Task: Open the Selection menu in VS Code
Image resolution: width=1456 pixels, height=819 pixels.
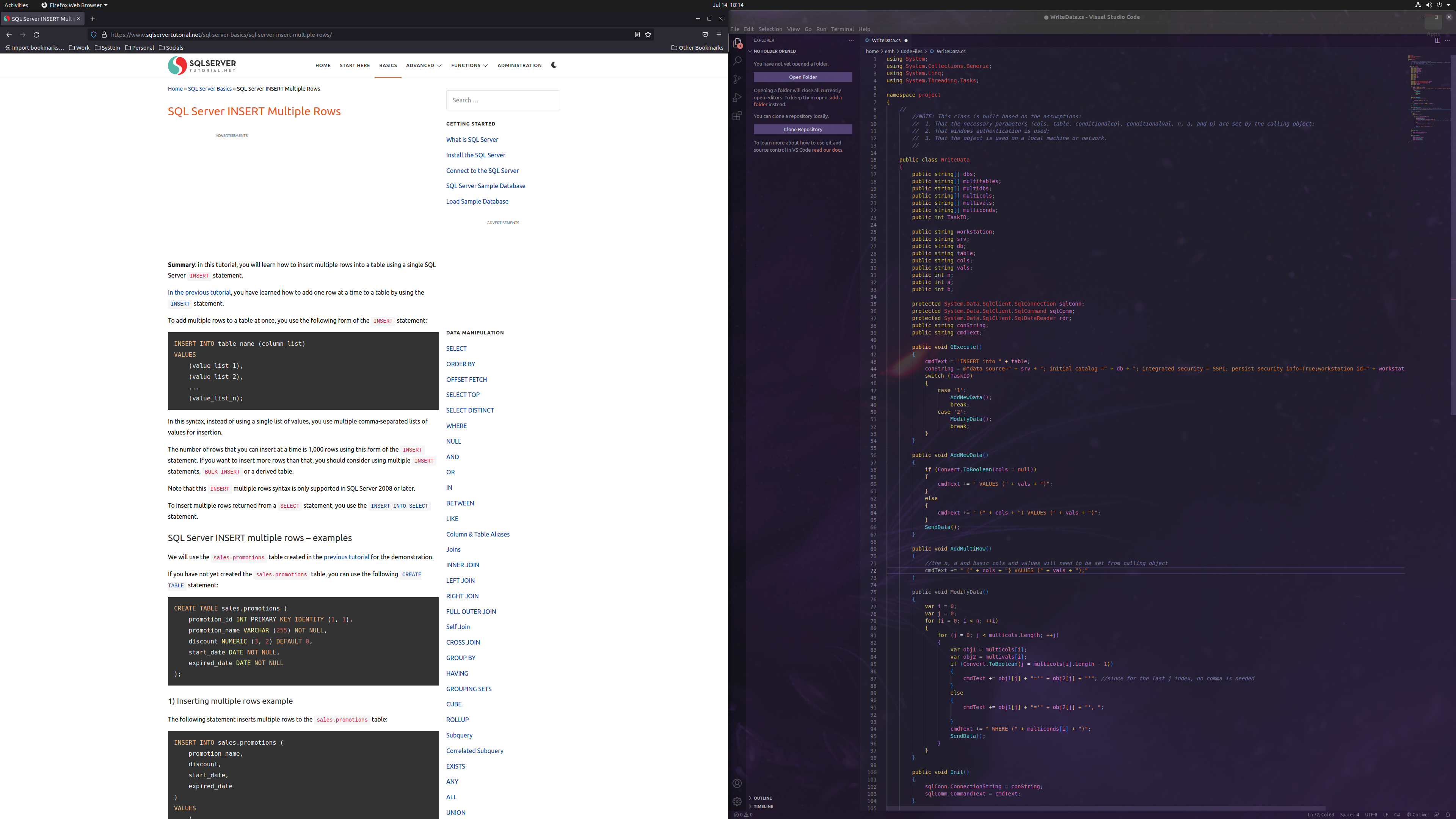Action: pyautogui.click(x=770, y=29)
